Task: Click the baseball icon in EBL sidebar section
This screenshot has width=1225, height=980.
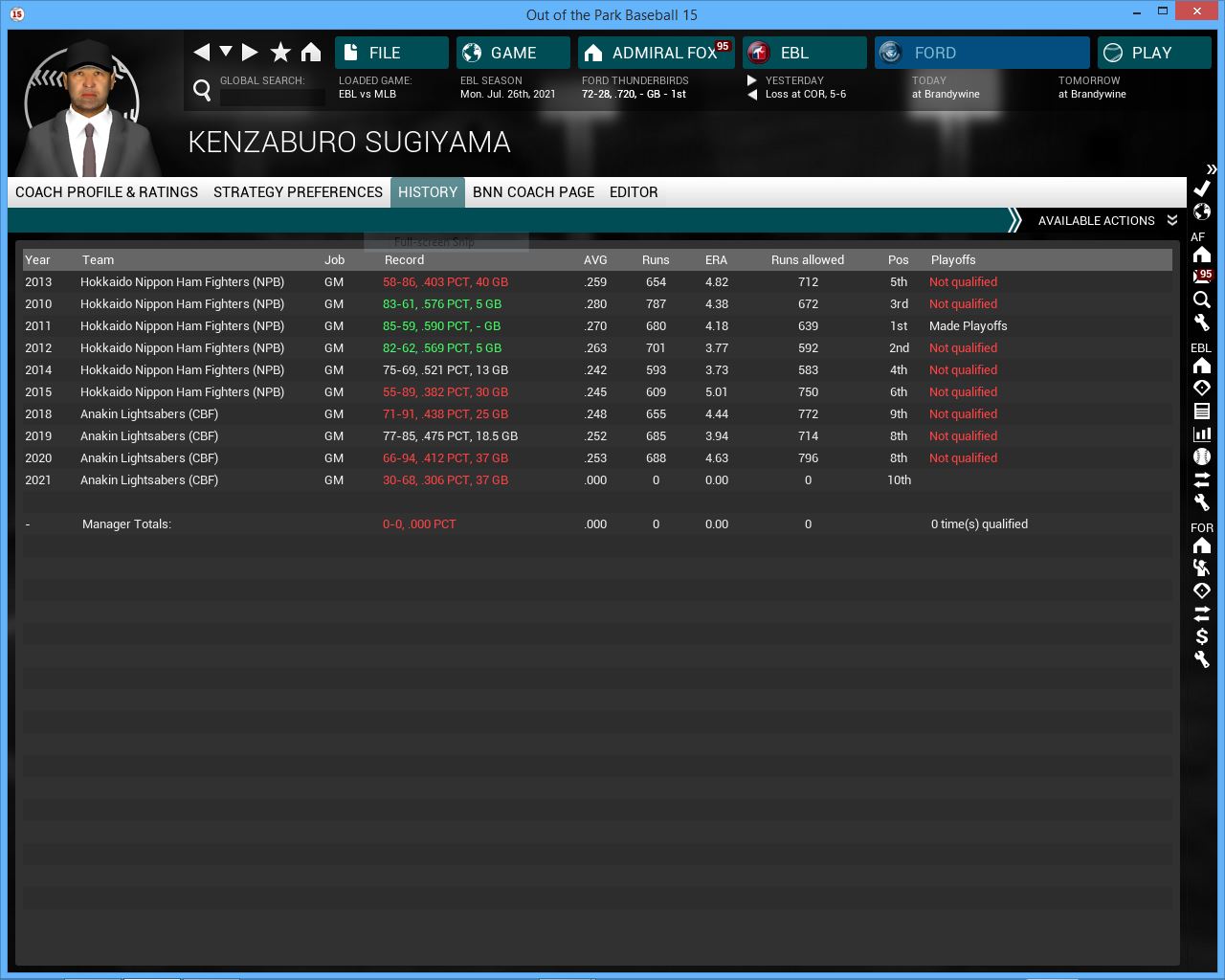Action: pos(1202,457)
